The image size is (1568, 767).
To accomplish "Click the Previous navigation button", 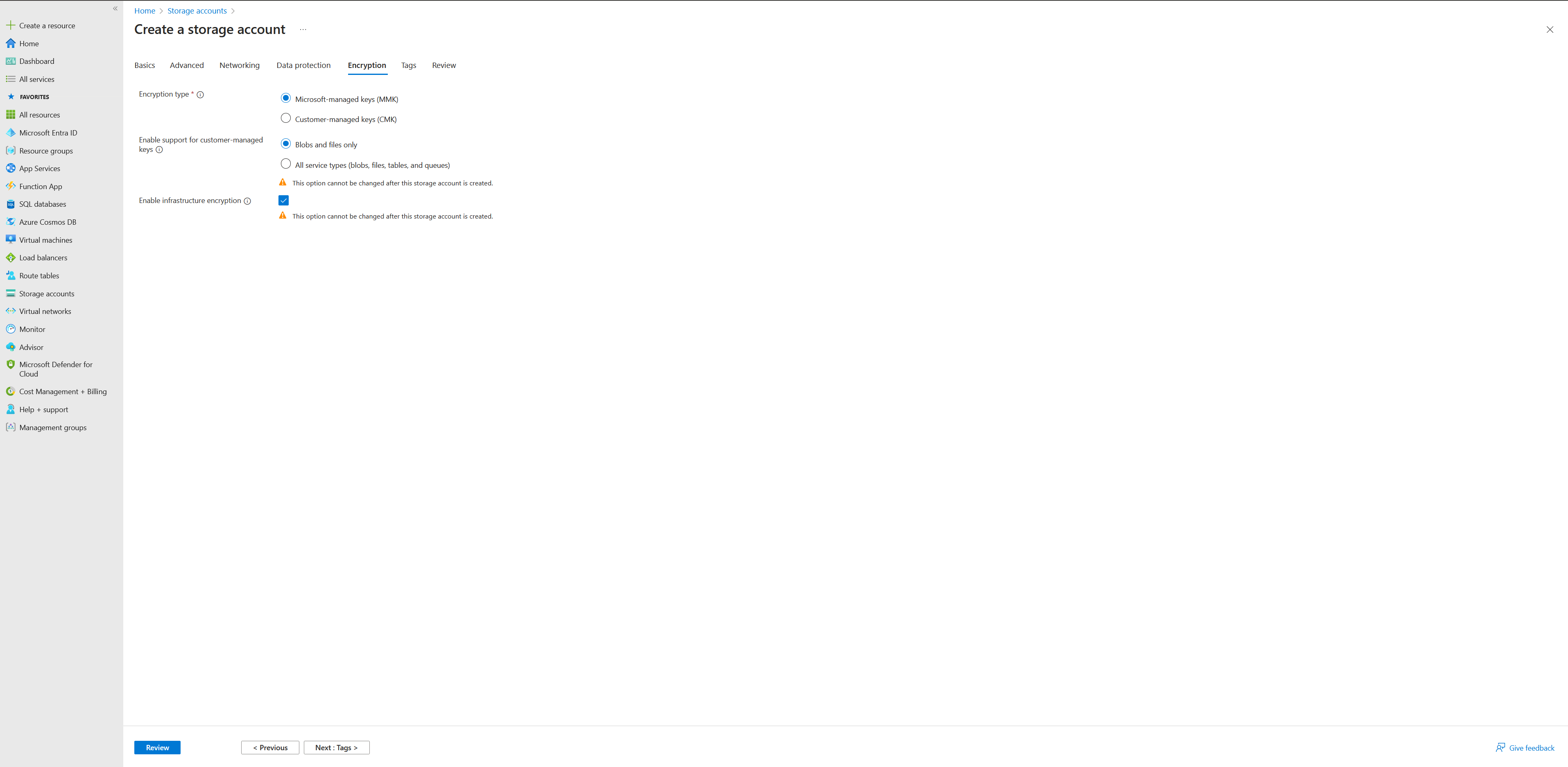I will tap(270, 747).
